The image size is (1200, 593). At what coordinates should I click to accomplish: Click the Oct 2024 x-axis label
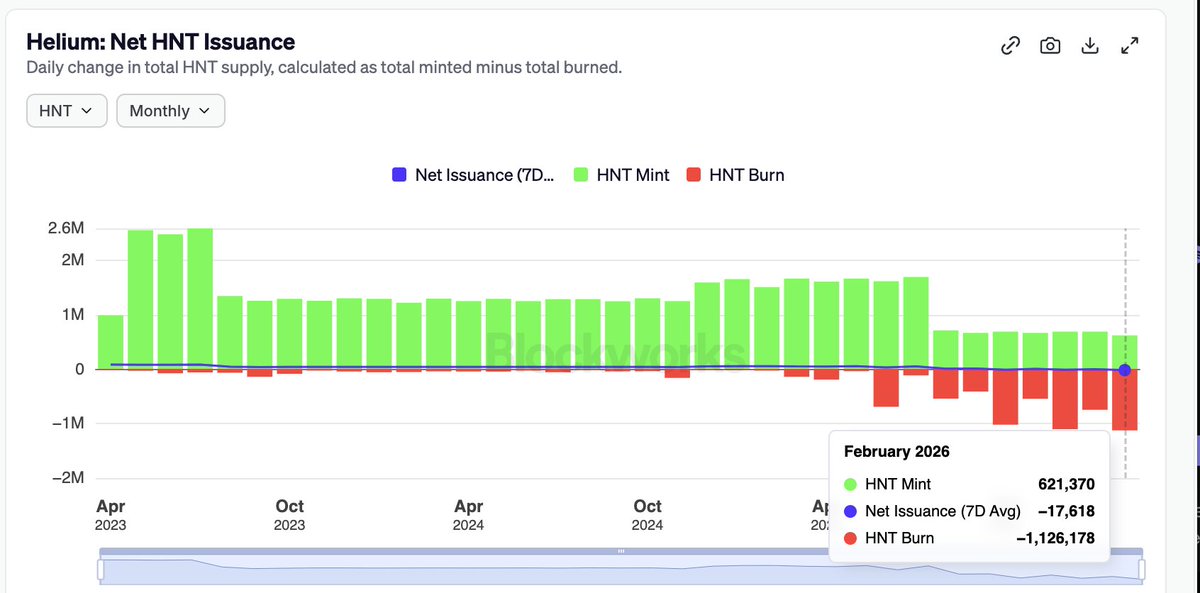(x=648, y=515)
